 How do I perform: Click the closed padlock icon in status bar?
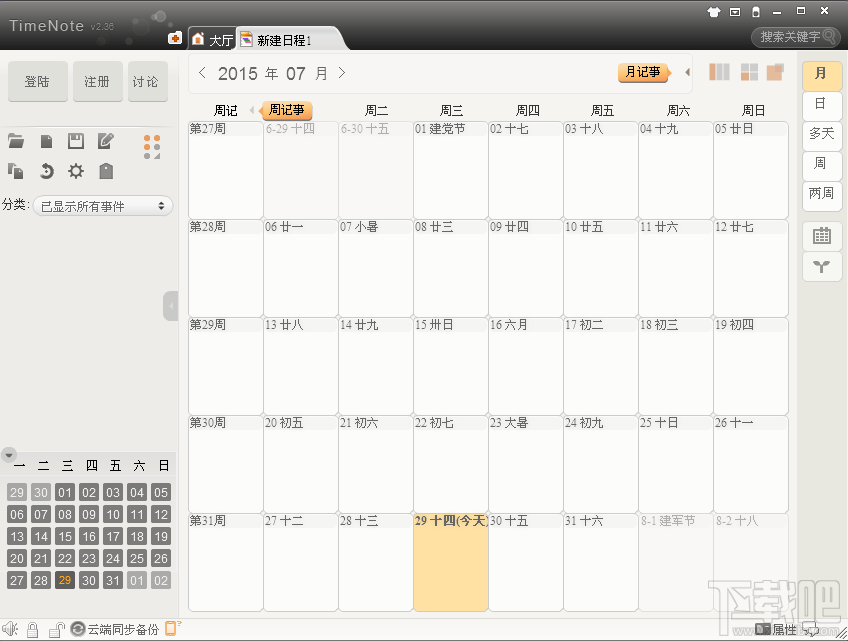pos(32,629)
